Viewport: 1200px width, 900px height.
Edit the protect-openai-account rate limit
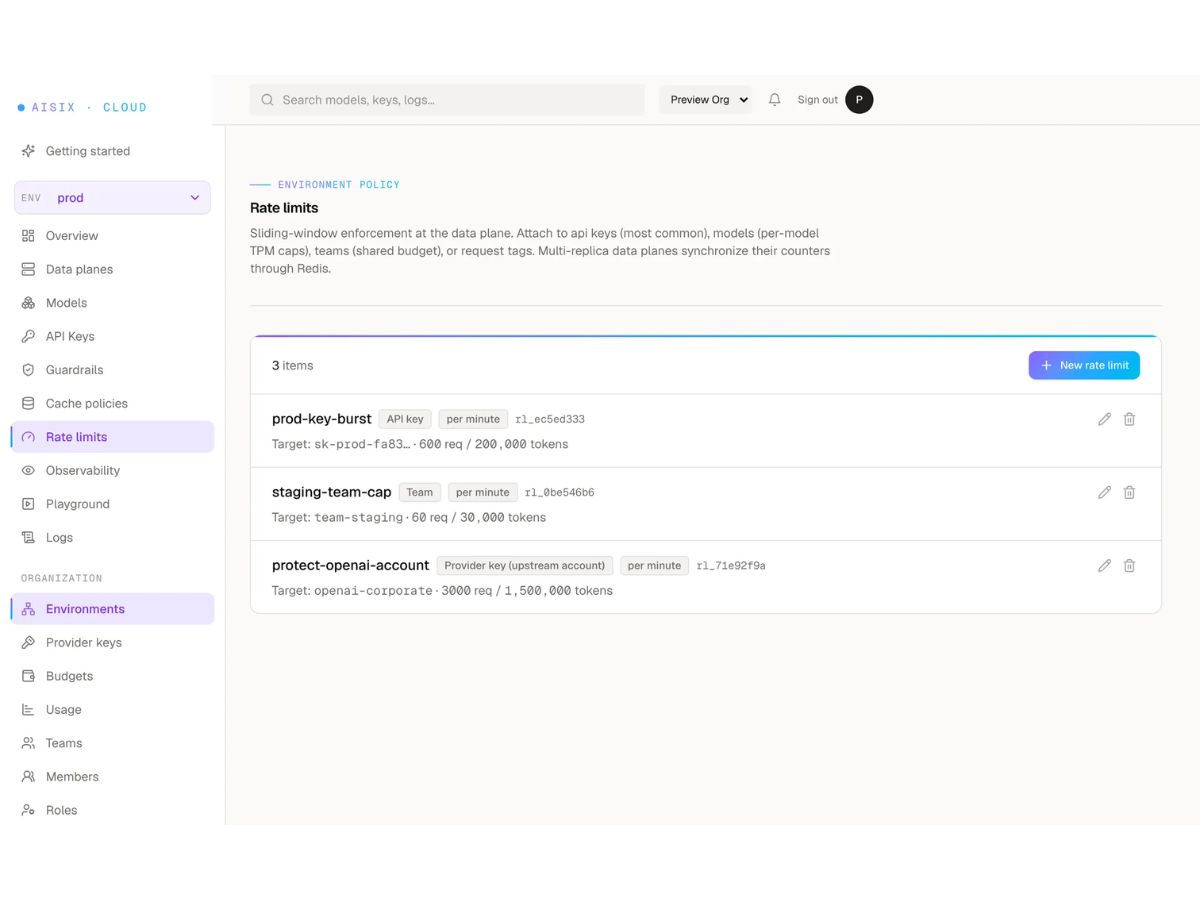pyautogui.click(x=1104, y=565)
